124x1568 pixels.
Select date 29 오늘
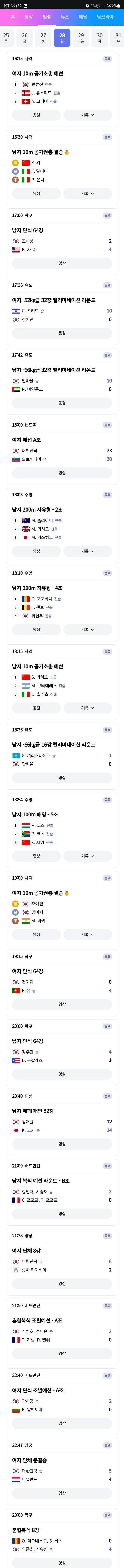[x=81, y=38]
